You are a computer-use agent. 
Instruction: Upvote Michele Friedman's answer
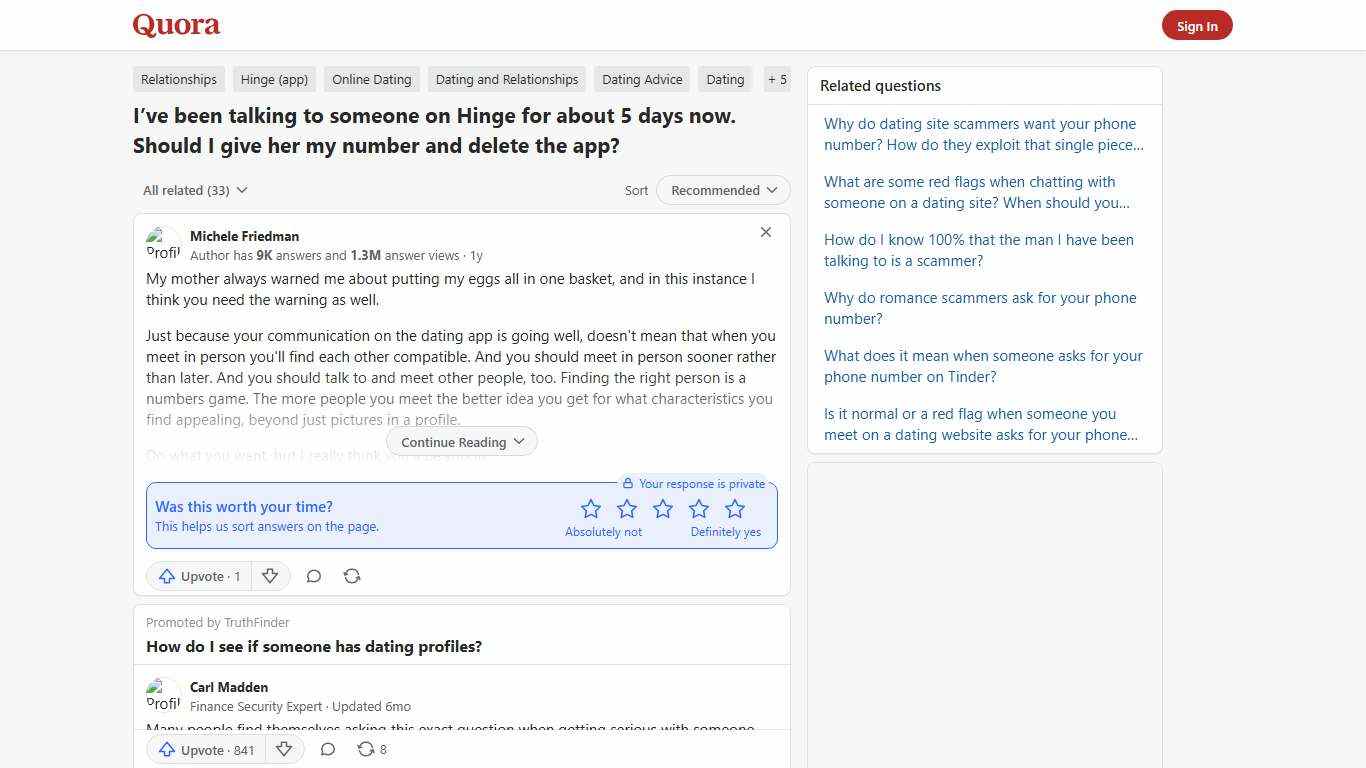[199, 576]
